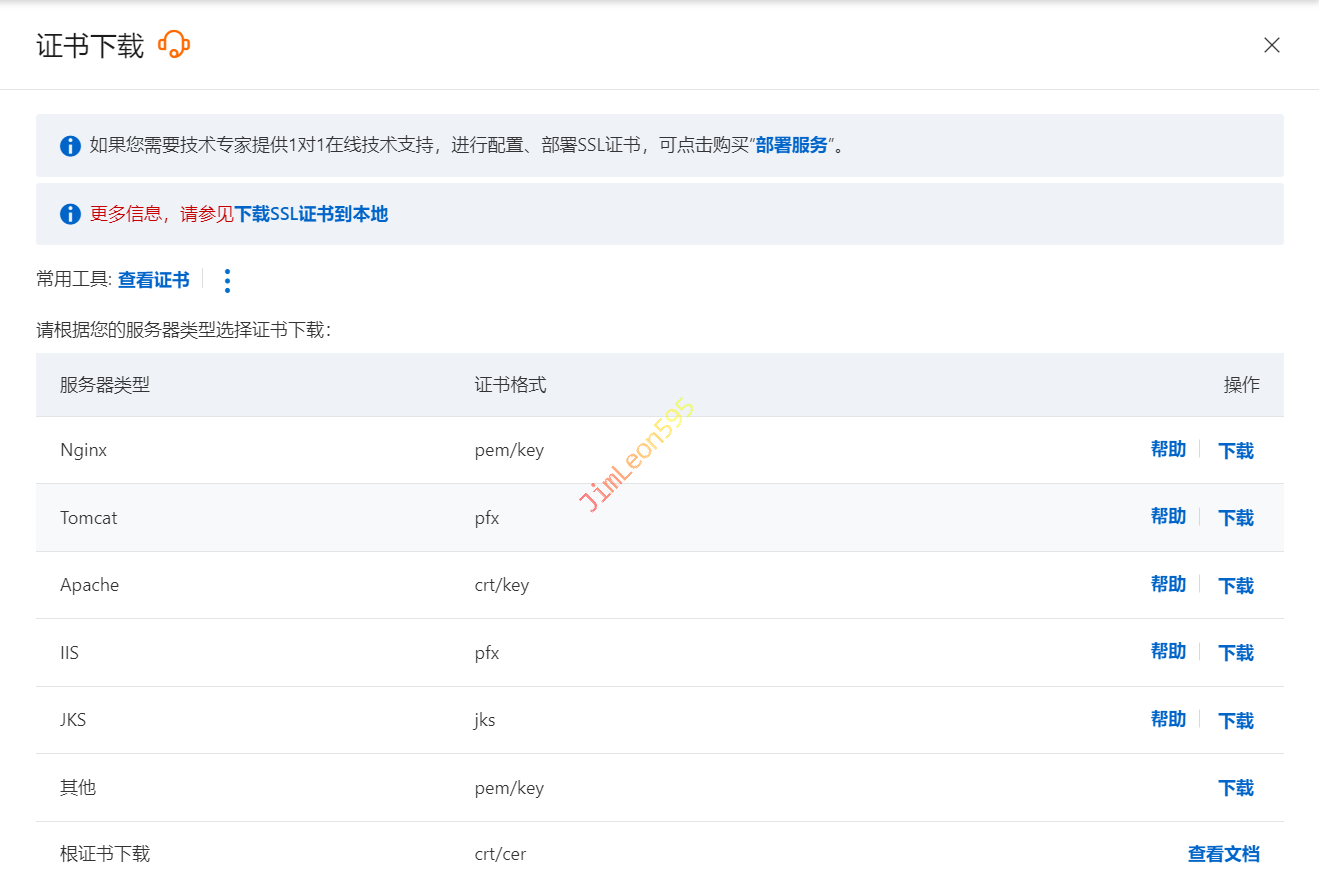Open help for the JKS certificate
Screen dimensions: 1319x885
(x=1167, y=720)
